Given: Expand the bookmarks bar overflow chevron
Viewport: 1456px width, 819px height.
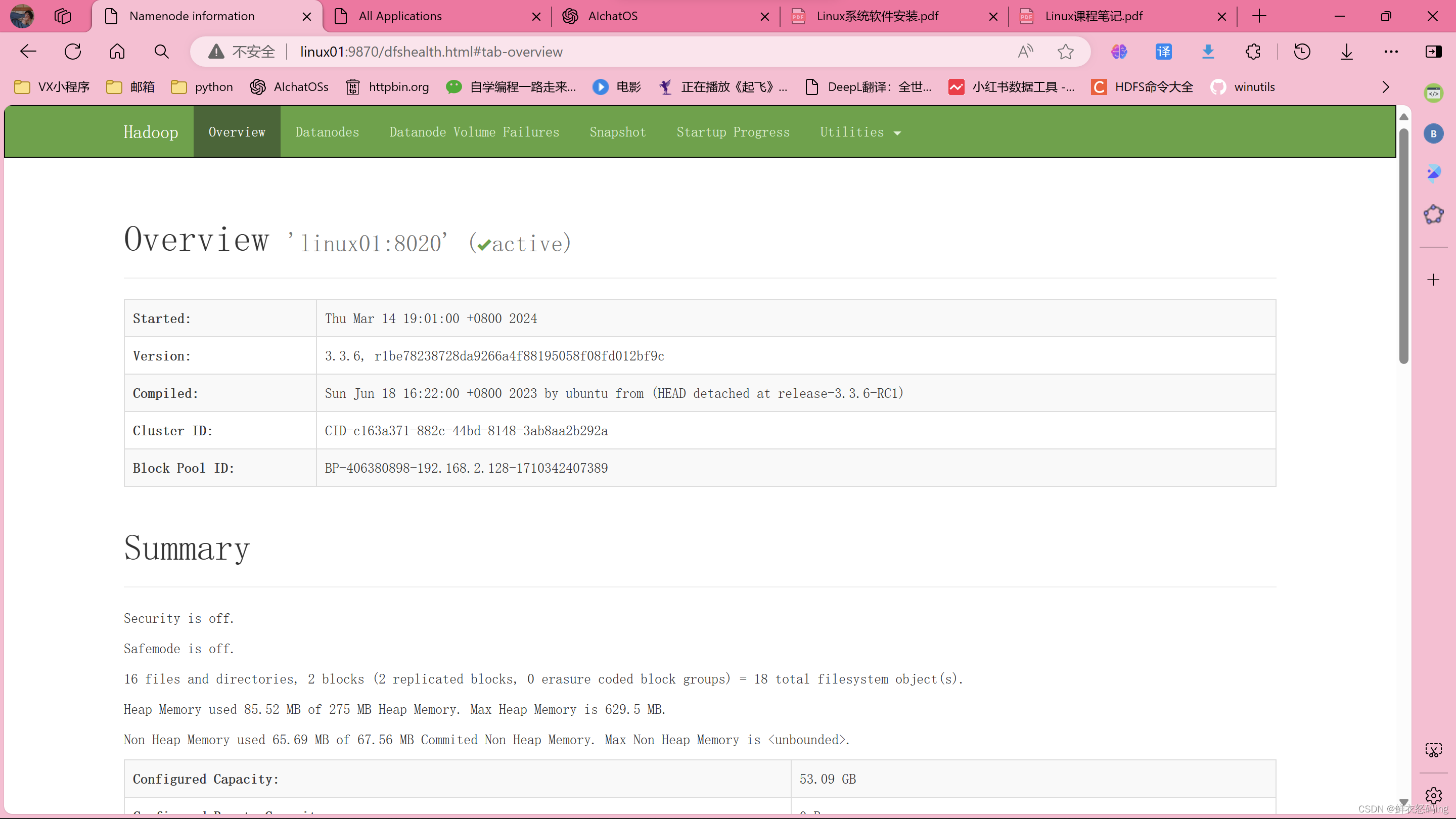Looking at the screenshot, I should (1385, 87).
